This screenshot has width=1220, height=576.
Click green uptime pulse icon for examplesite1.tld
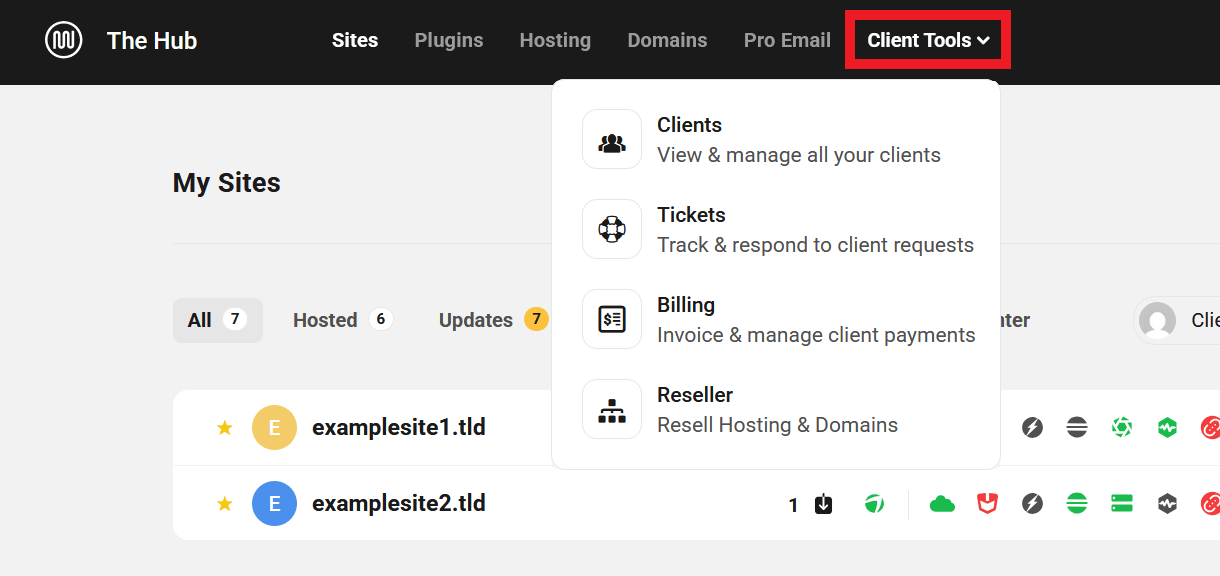(x=1167, y=428)
